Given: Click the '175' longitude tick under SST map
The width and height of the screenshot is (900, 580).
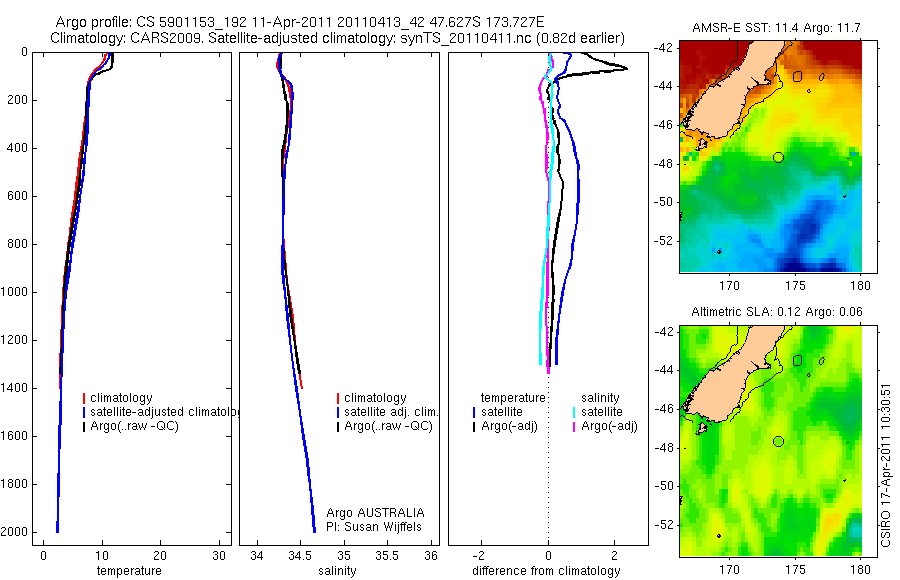Looking at the screenshot, I should point(795,285).
